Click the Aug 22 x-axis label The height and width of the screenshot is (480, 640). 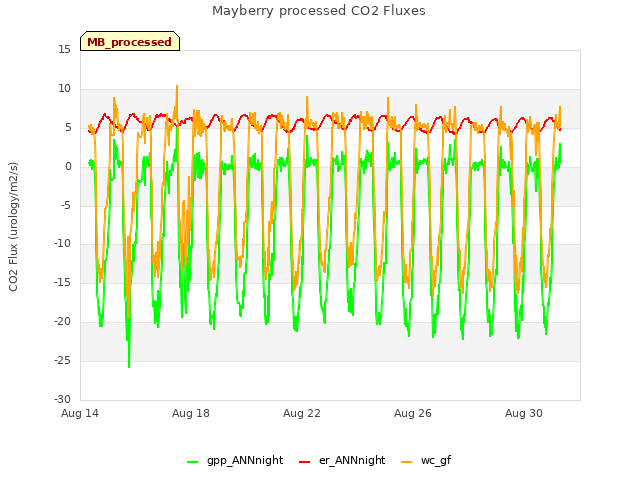pos(302,413)
